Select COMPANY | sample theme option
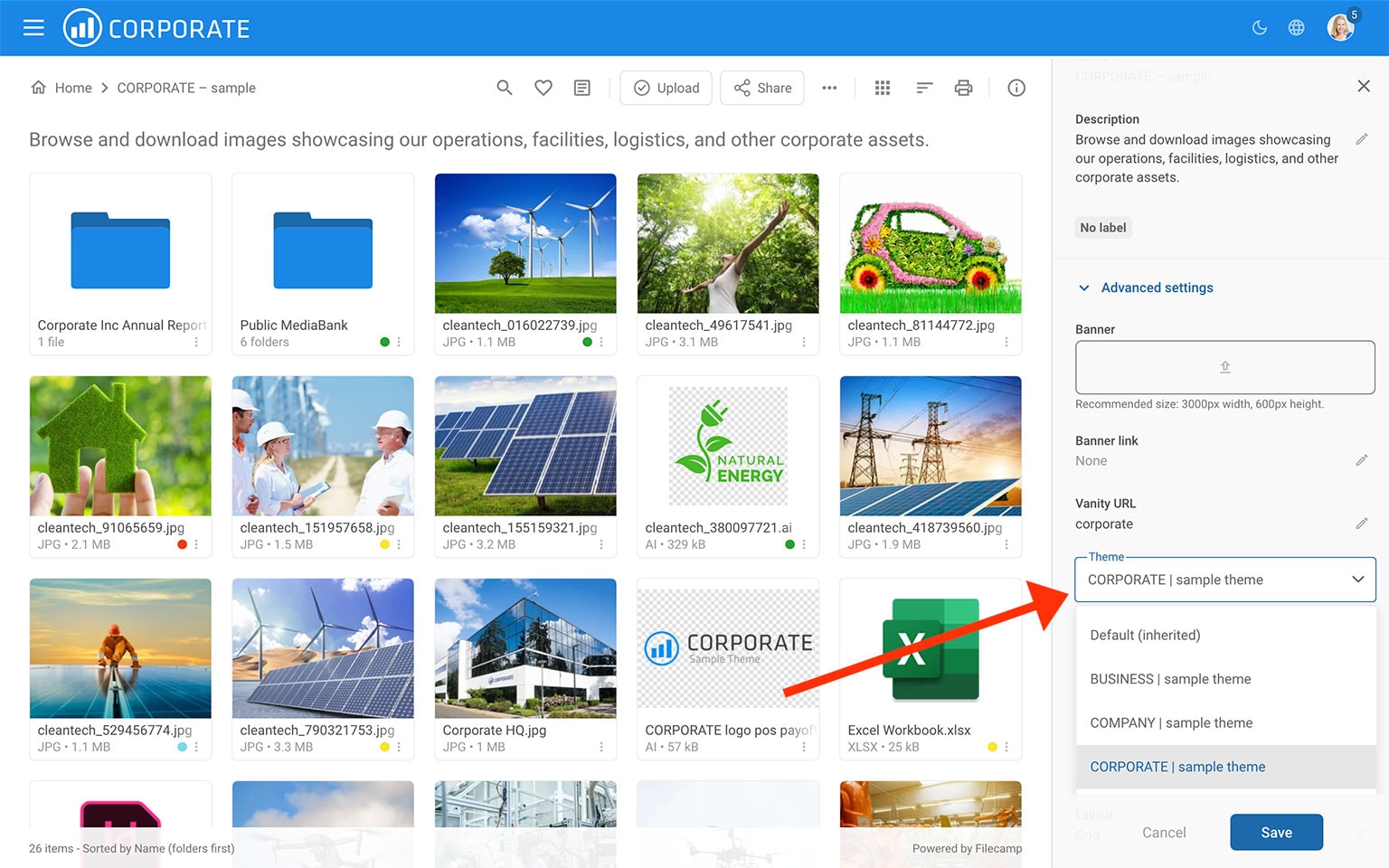Image resolution: width=1389 pixels, height=868 pixels. click(1226, 723)
